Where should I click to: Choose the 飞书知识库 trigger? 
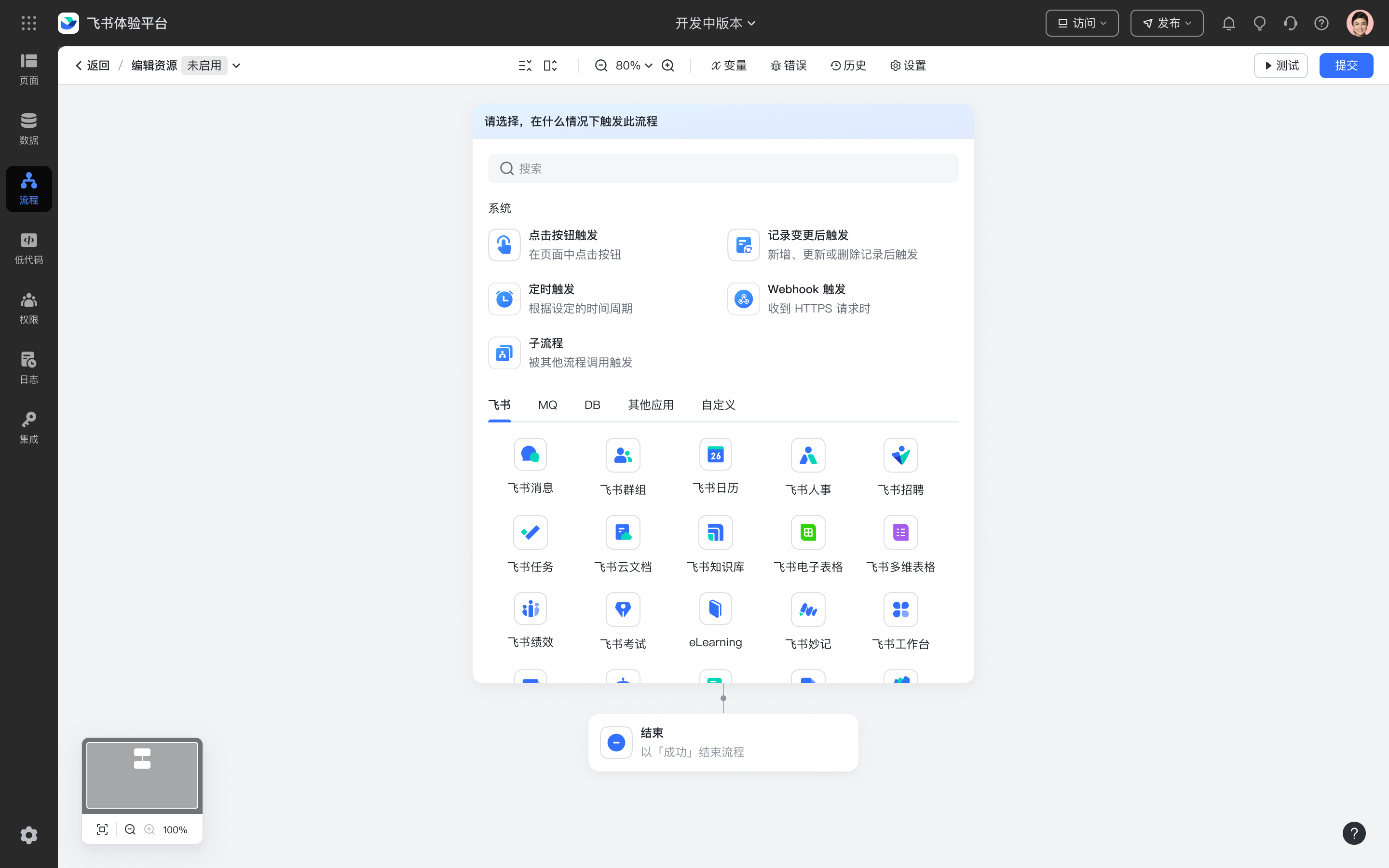click(x=715, y=544)
